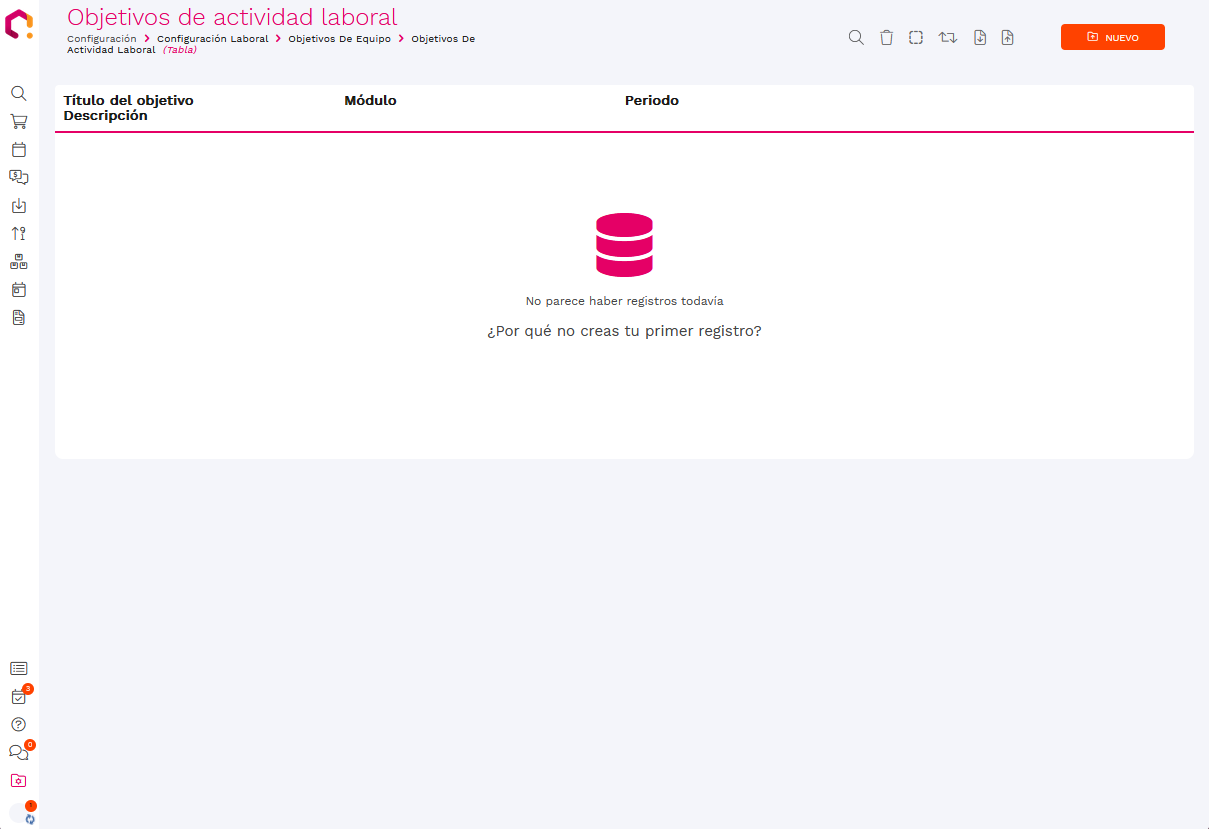Click the file upload arrow icon

coord(1007,37)
